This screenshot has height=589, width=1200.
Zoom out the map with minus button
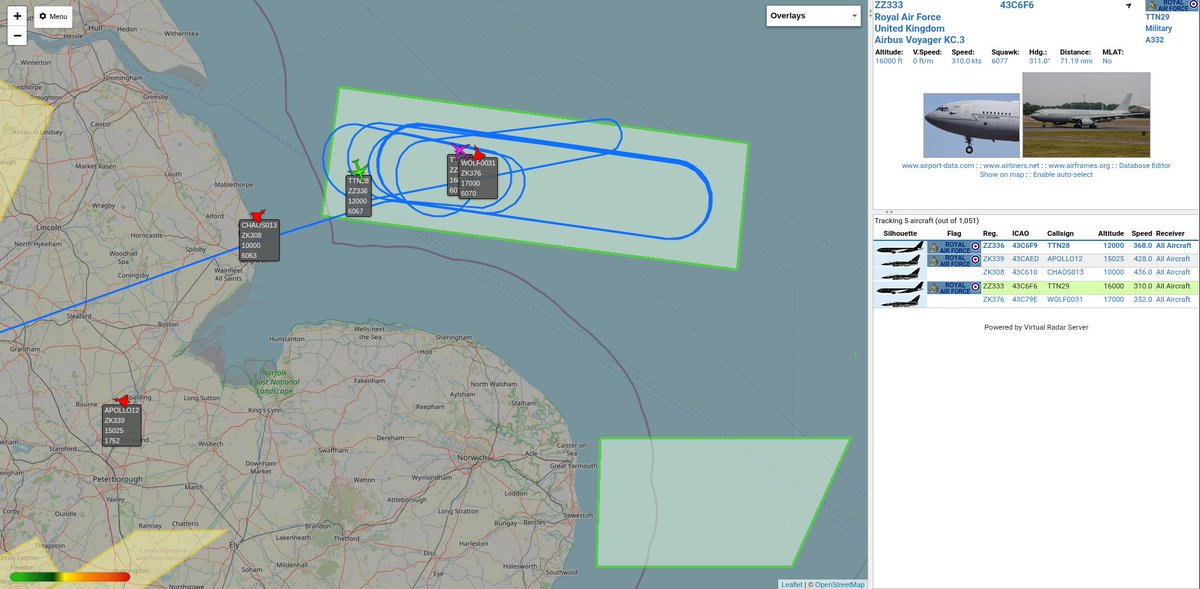coord(17,36)
